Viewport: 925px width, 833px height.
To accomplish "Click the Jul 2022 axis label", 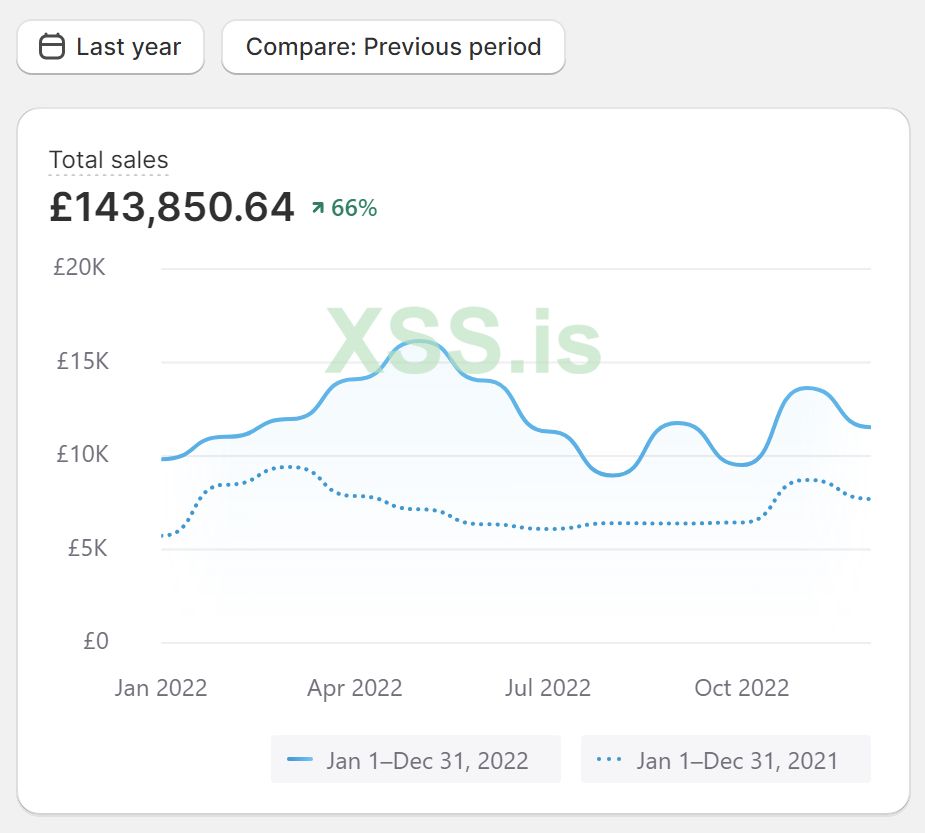I will 548,688.
